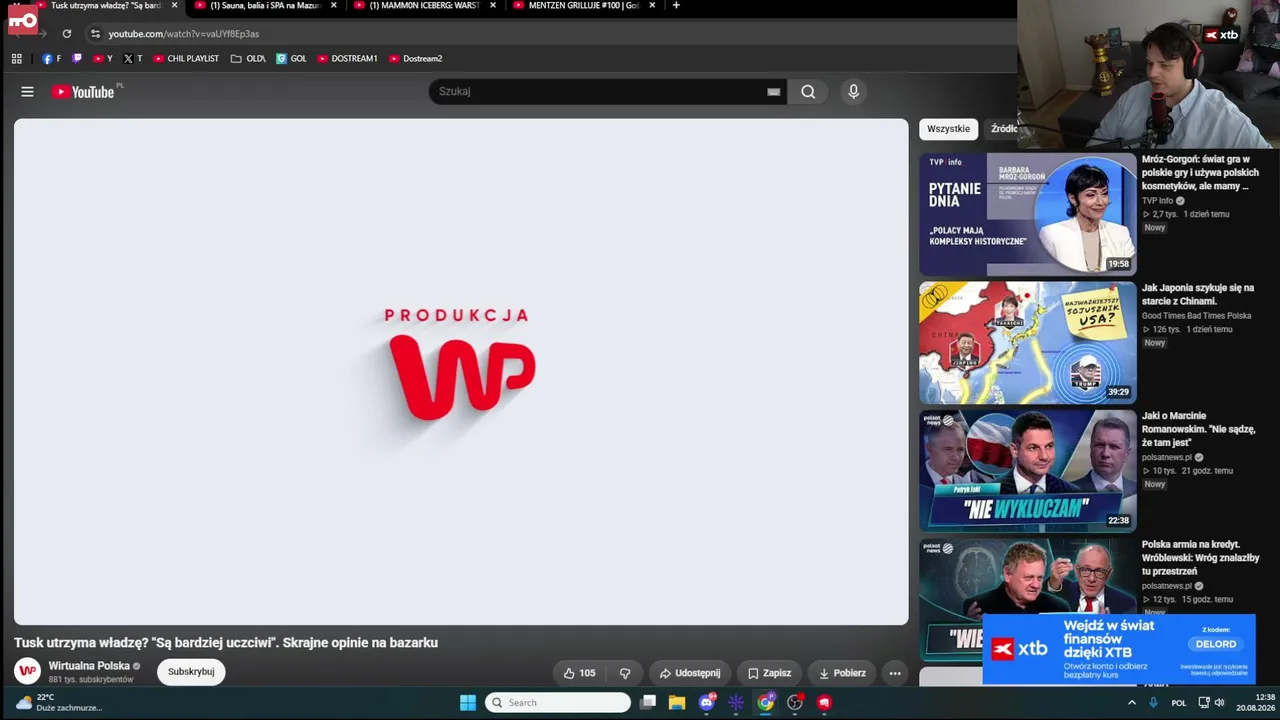
Task: Click the tray microphone icon
Action: [x=1153, y=703]
